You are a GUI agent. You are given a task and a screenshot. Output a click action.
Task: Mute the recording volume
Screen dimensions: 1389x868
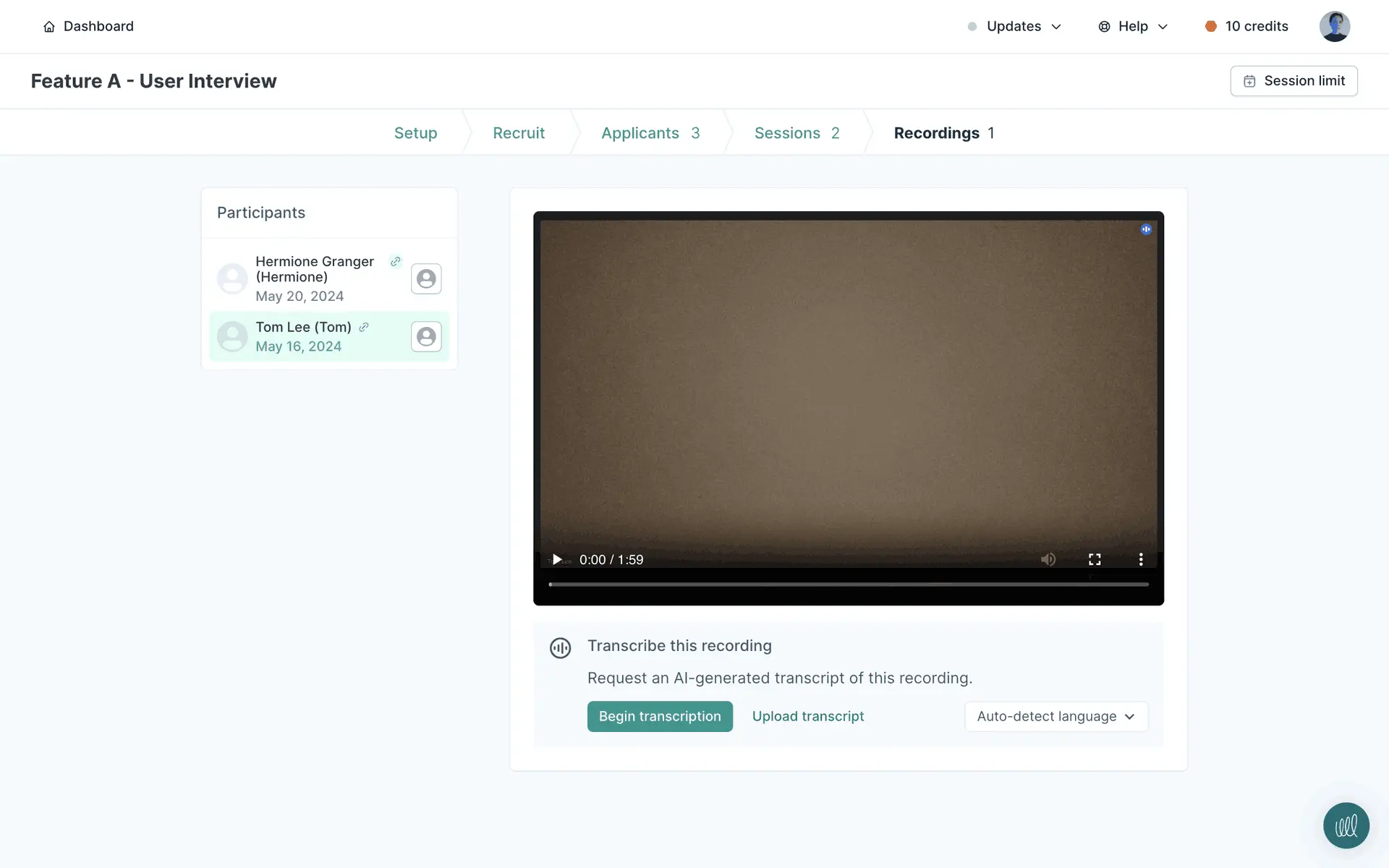tap(1048, 559)
